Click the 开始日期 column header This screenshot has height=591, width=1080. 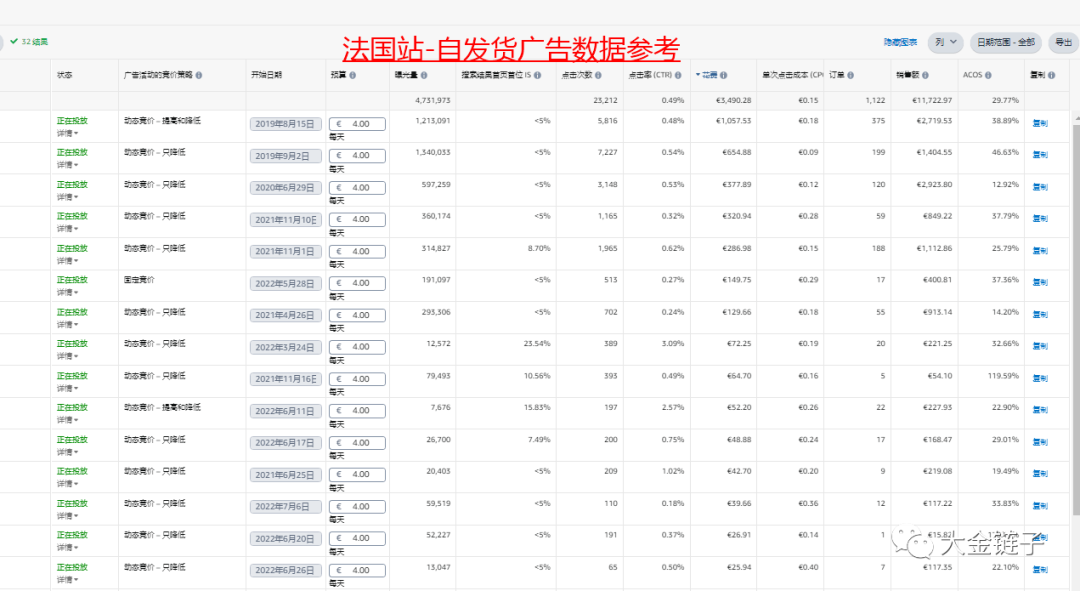click(x=266, y=75)
